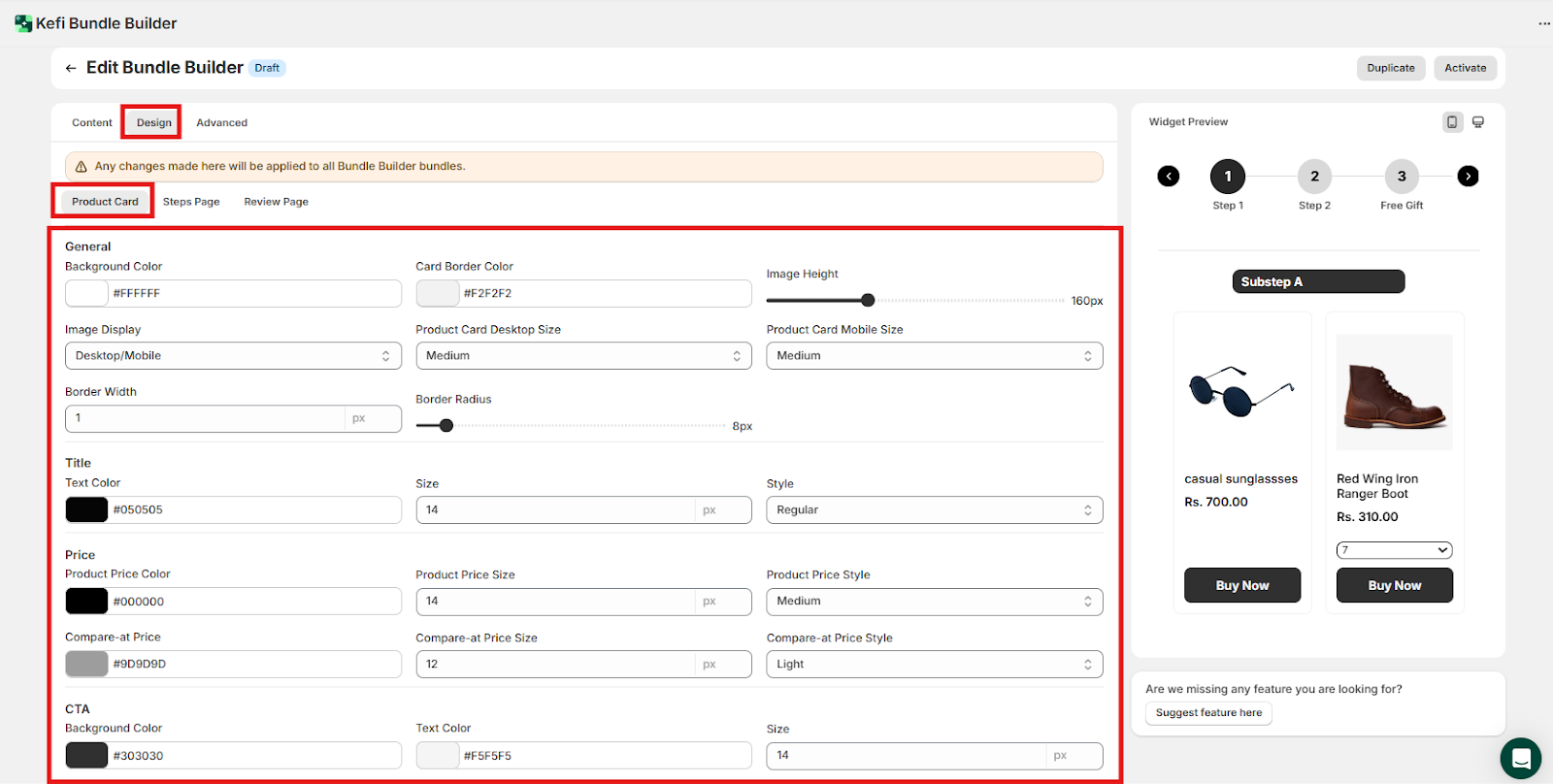Click the next step arrow in preview

point(1468,176)
